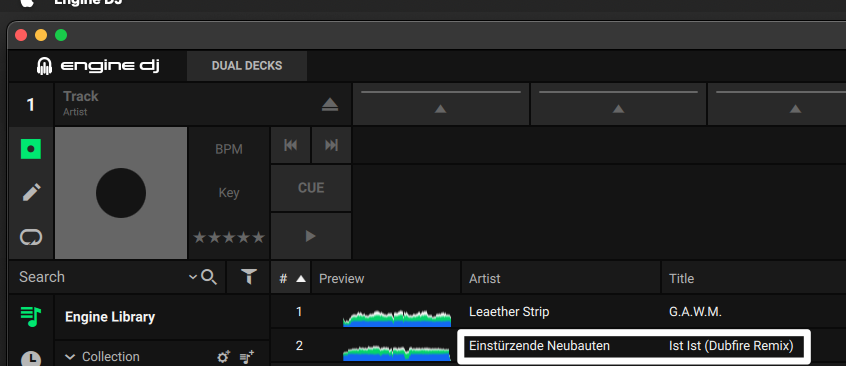Preview waveform of track 2
Viewport: 846px width, 366px height.
point(397,353)
